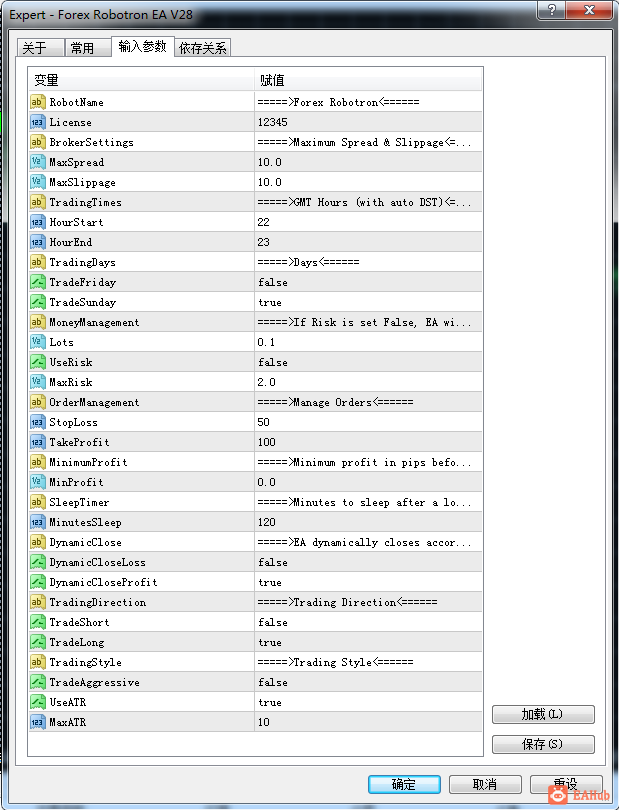Viewport: 619px width, 810px height.
Task: Click the 变量 column header
Action: click(x=142, y=80)
